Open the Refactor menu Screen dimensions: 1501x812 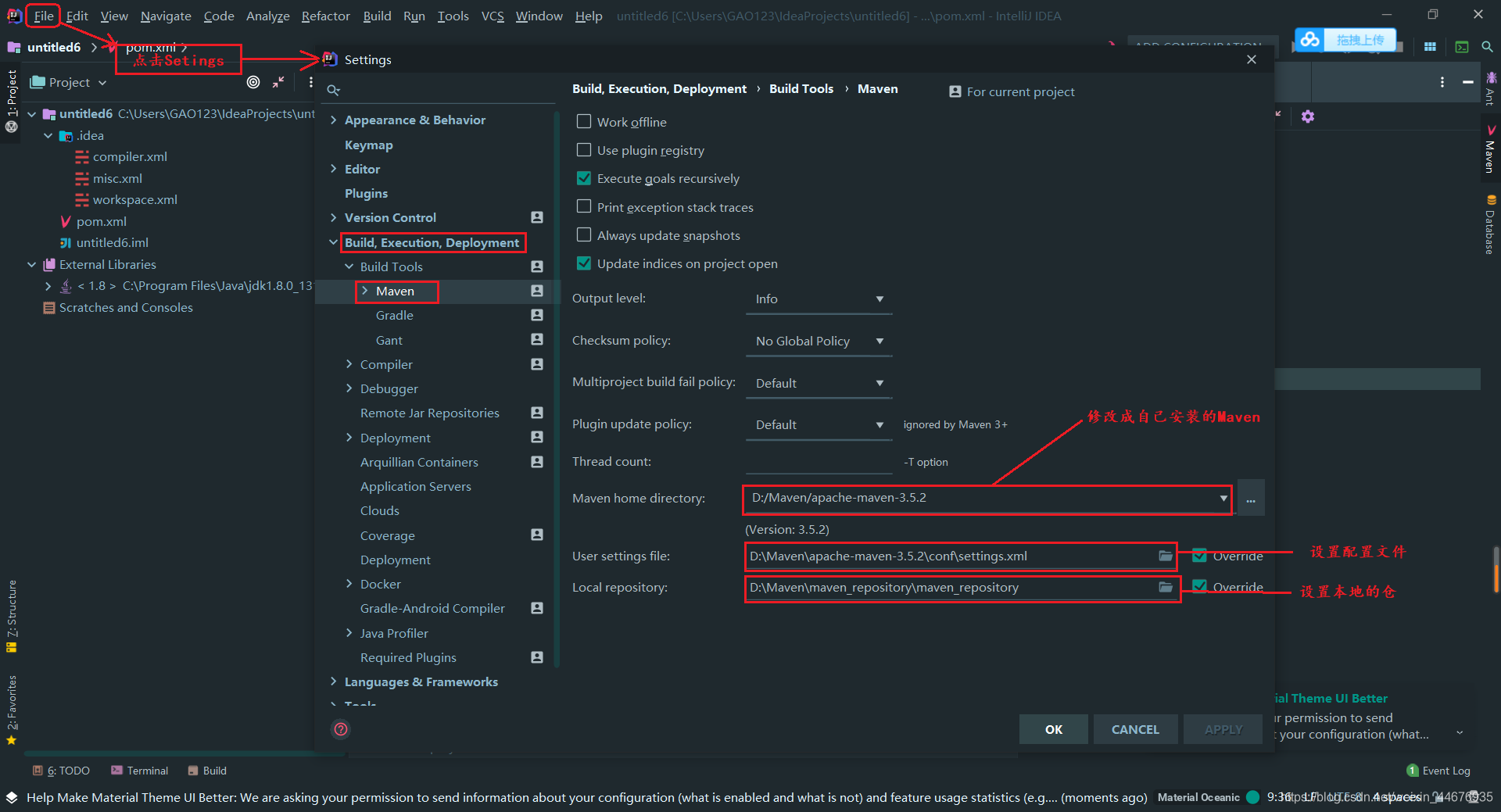(325, 16)
